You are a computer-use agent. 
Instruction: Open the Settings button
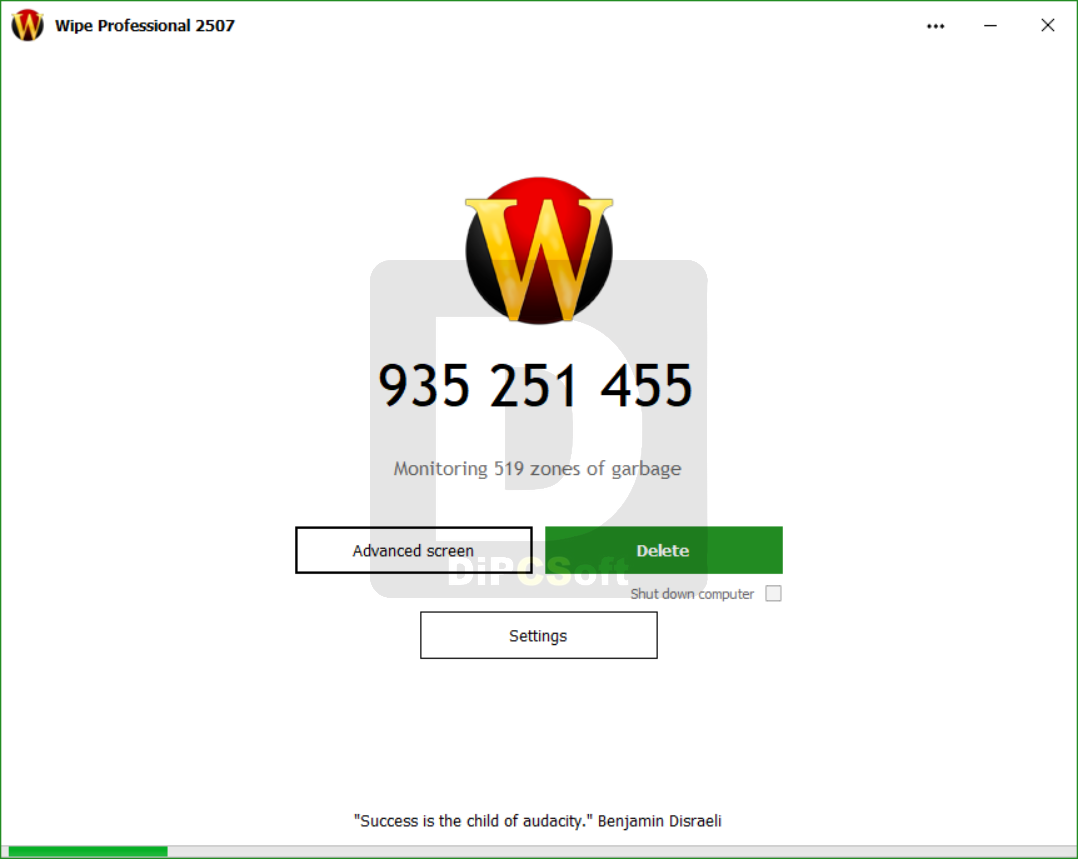(538, 635)
